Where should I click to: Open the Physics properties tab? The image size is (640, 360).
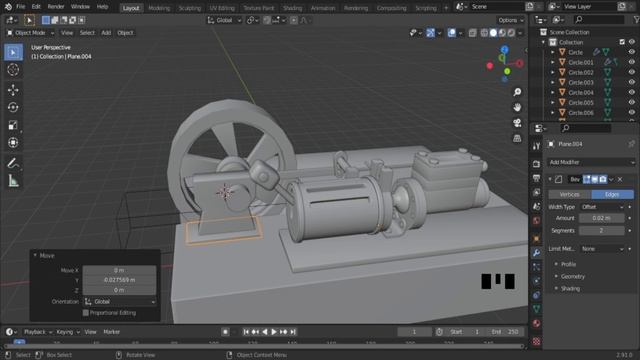[536, 281]
